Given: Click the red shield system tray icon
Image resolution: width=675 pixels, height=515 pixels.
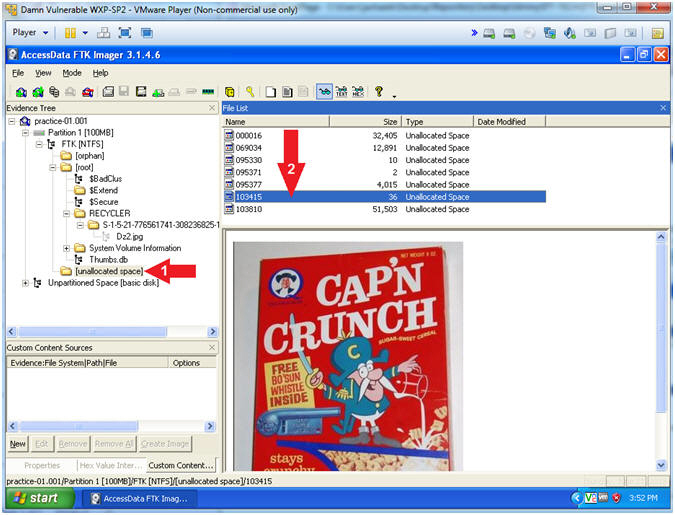Looking at the screenshot, I should point(616,498).
